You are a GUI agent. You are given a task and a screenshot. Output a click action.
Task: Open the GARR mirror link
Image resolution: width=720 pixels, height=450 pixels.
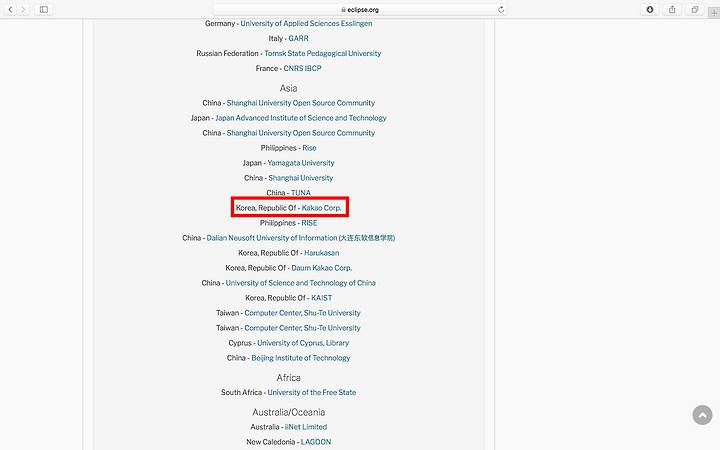point(298,39)
